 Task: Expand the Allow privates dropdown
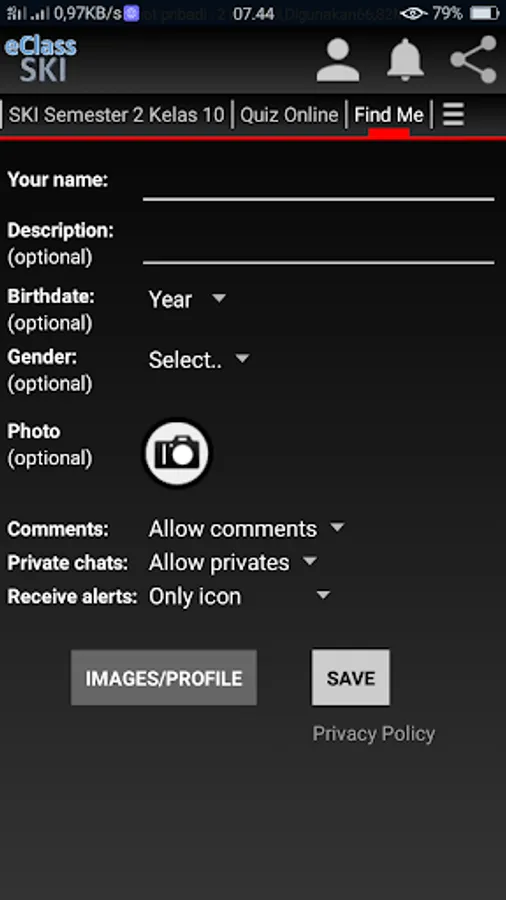[233, 562]
